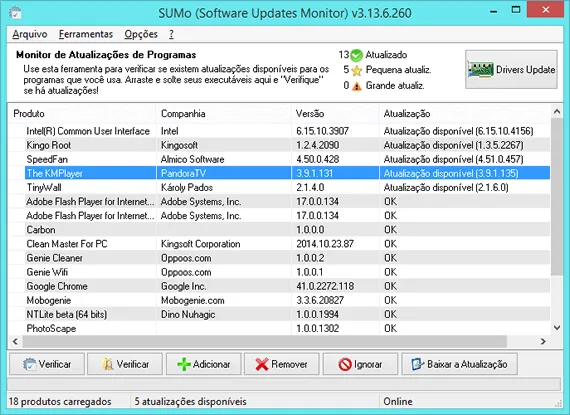Click Atualização disponível (4.51.0.457) cell

point(465,159)
